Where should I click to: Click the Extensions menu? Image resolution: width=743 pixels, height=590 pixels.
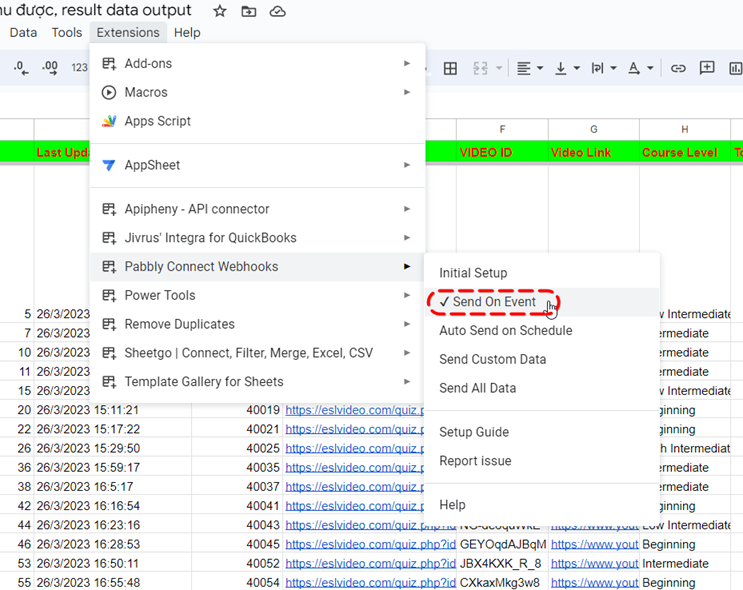click(x=128, y=32)
